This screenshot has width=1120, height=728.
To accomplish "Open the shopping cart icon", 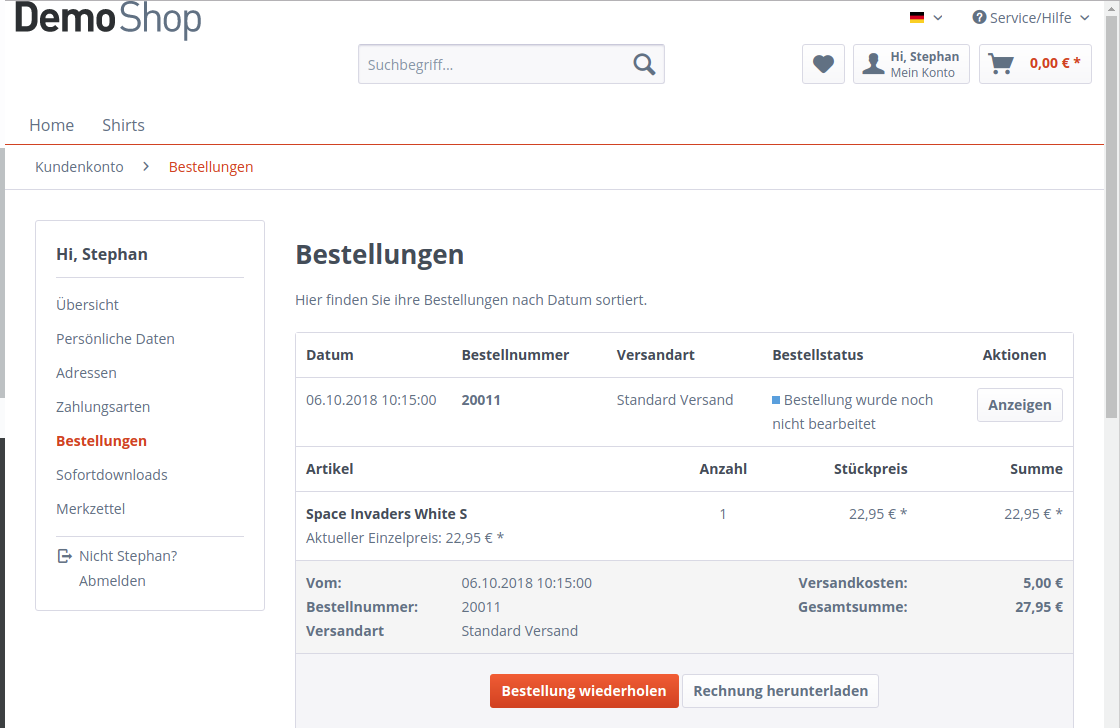I will point(1000,64).
